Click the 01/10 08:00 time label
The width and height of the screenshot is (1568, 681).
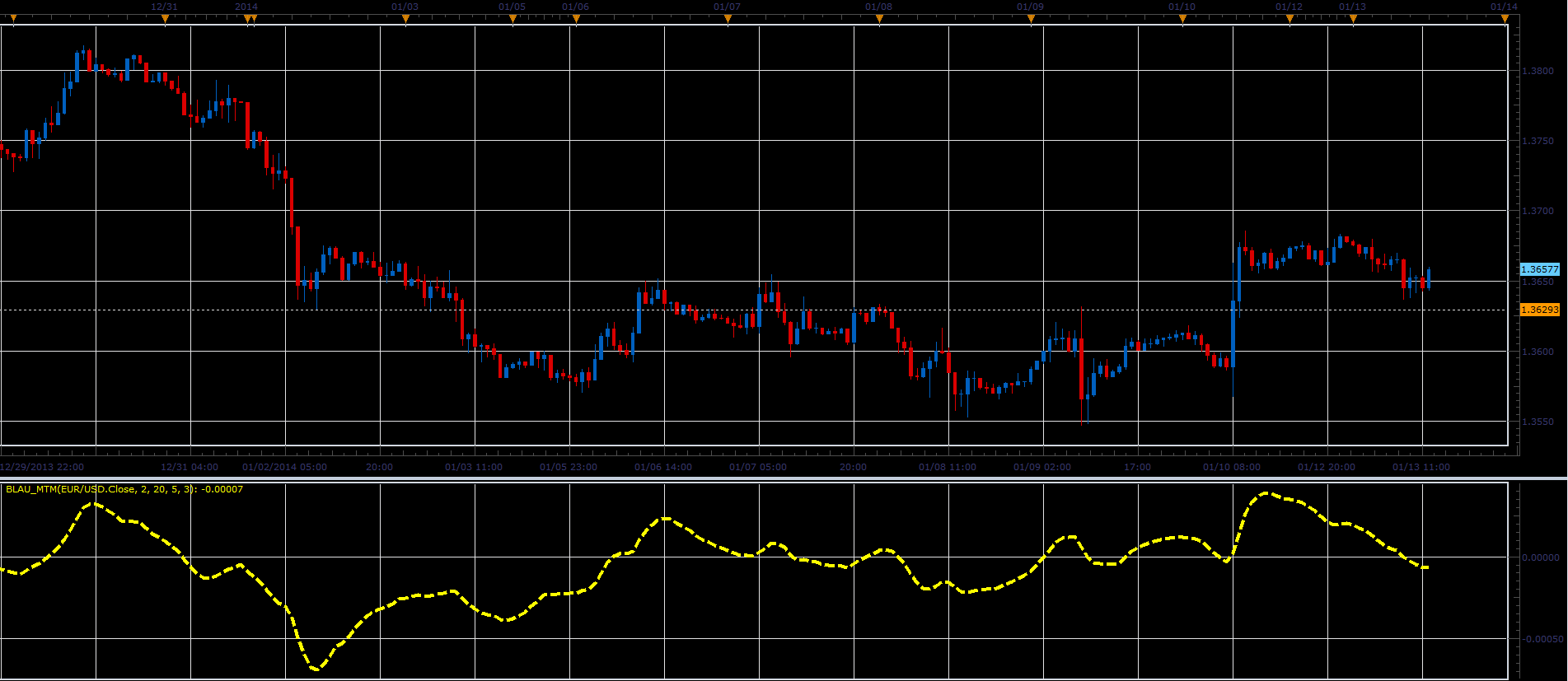(x=1232, y=467)
